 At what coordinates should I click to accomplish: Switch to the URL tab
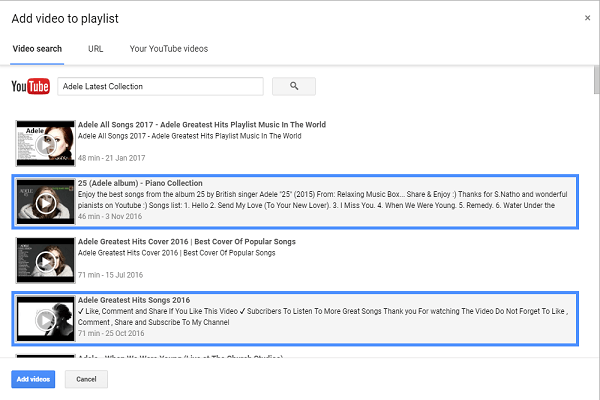pos(95,49)
